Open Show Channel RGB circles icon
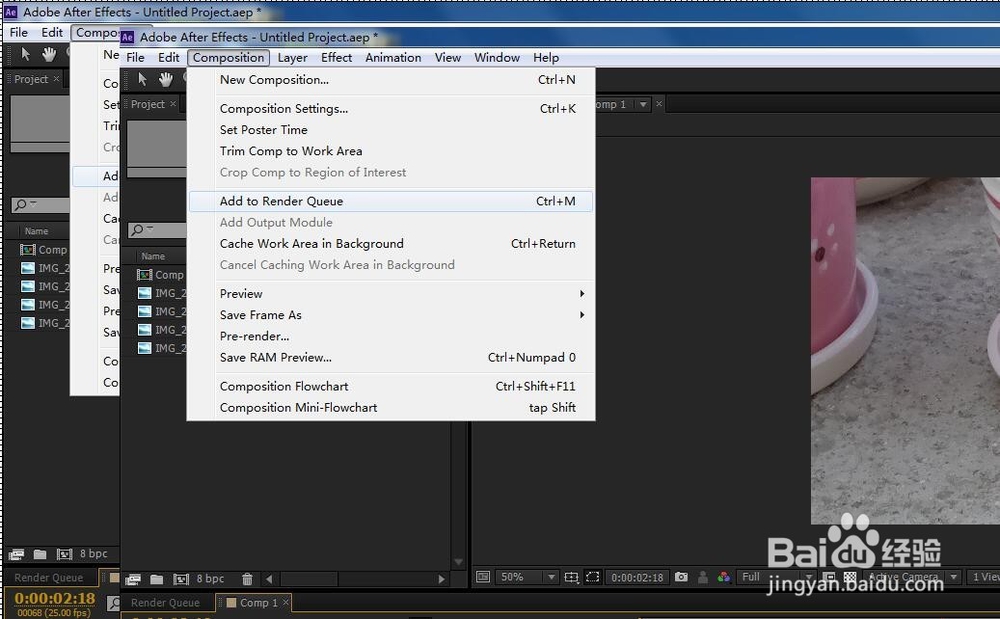This screenshot has width=1000, height=619. 724,577
